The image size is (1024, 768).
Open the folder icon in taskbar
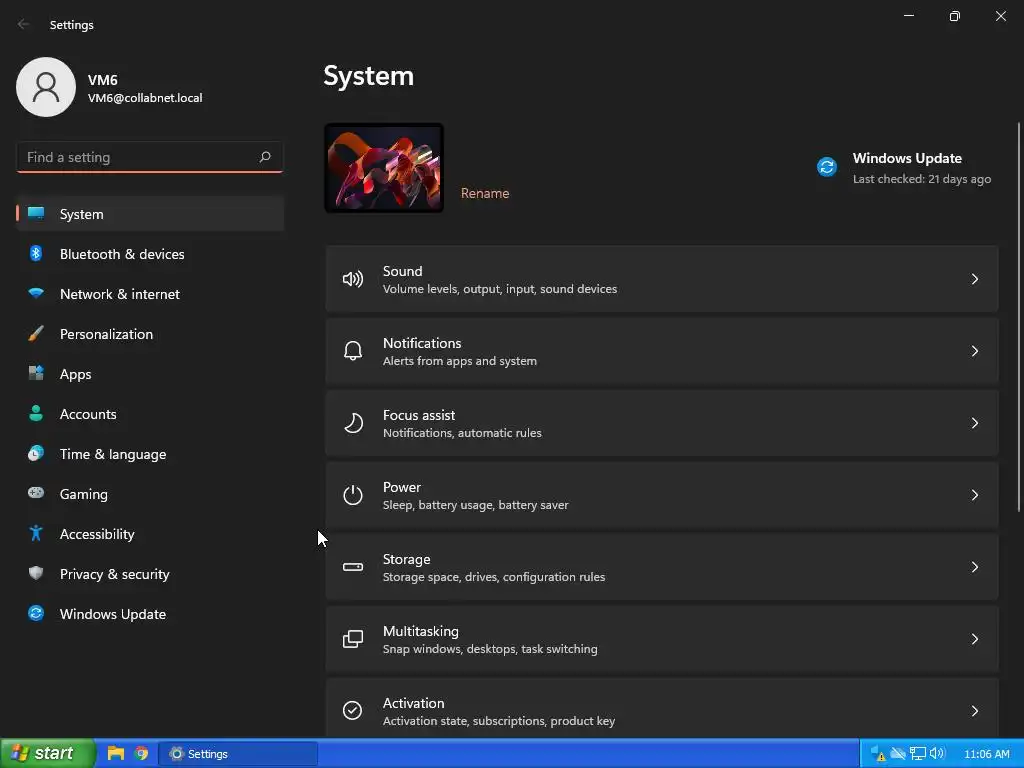pyautogui.click(x=116, y=753)
